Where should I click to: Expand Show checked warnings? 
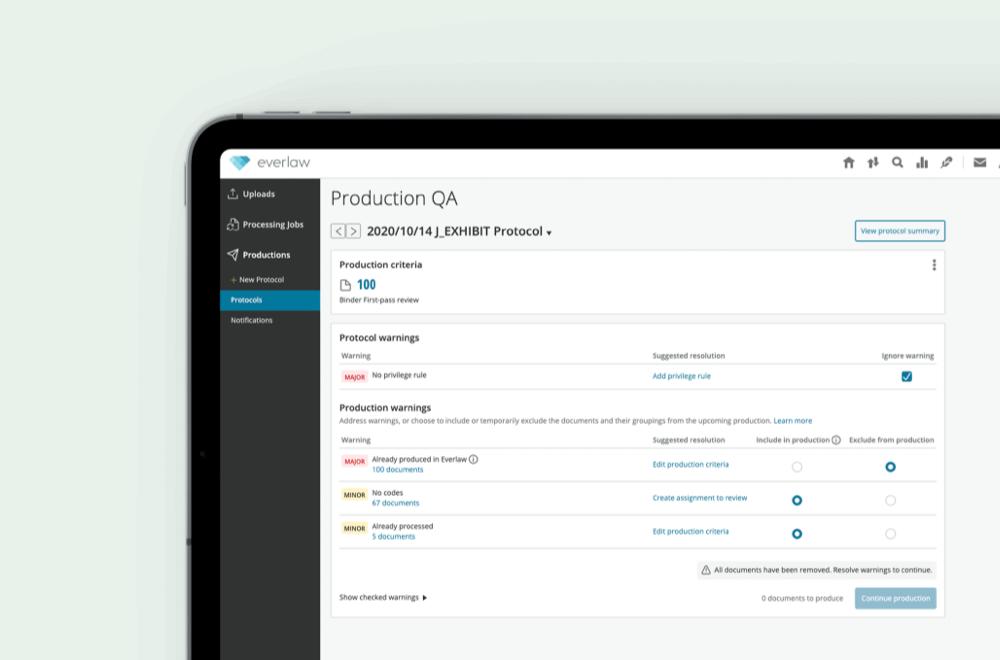coord(383,598)
